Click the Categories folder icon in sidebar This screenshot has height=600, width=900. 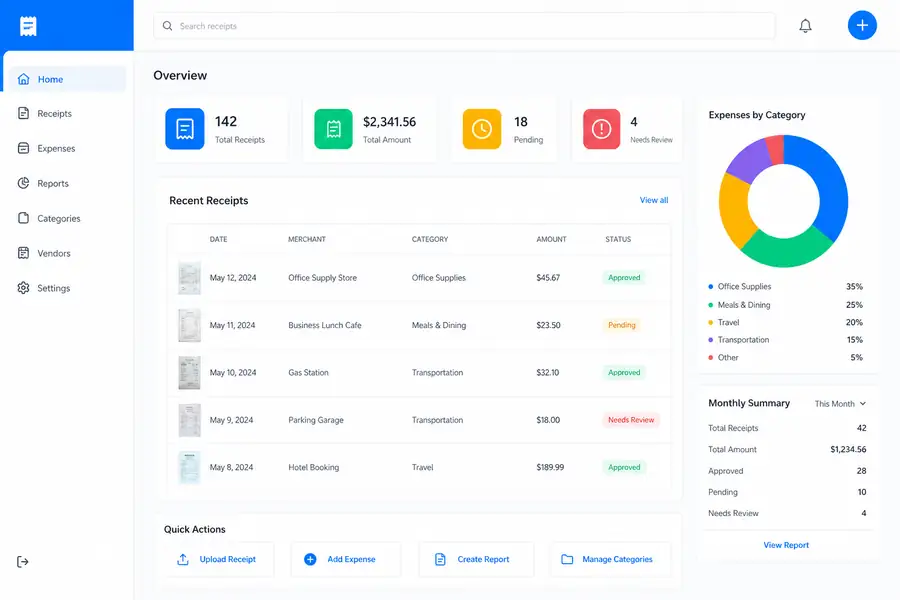[x=24, y=218]
